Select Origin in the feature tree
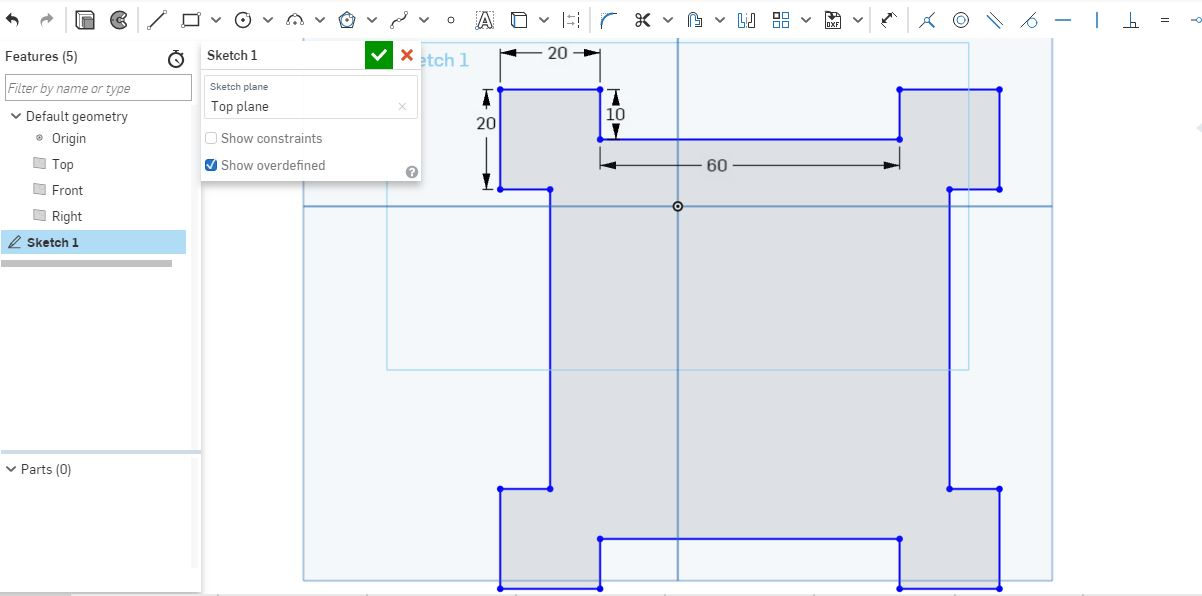Screen dimensions: 1202x596 (69, 138)
